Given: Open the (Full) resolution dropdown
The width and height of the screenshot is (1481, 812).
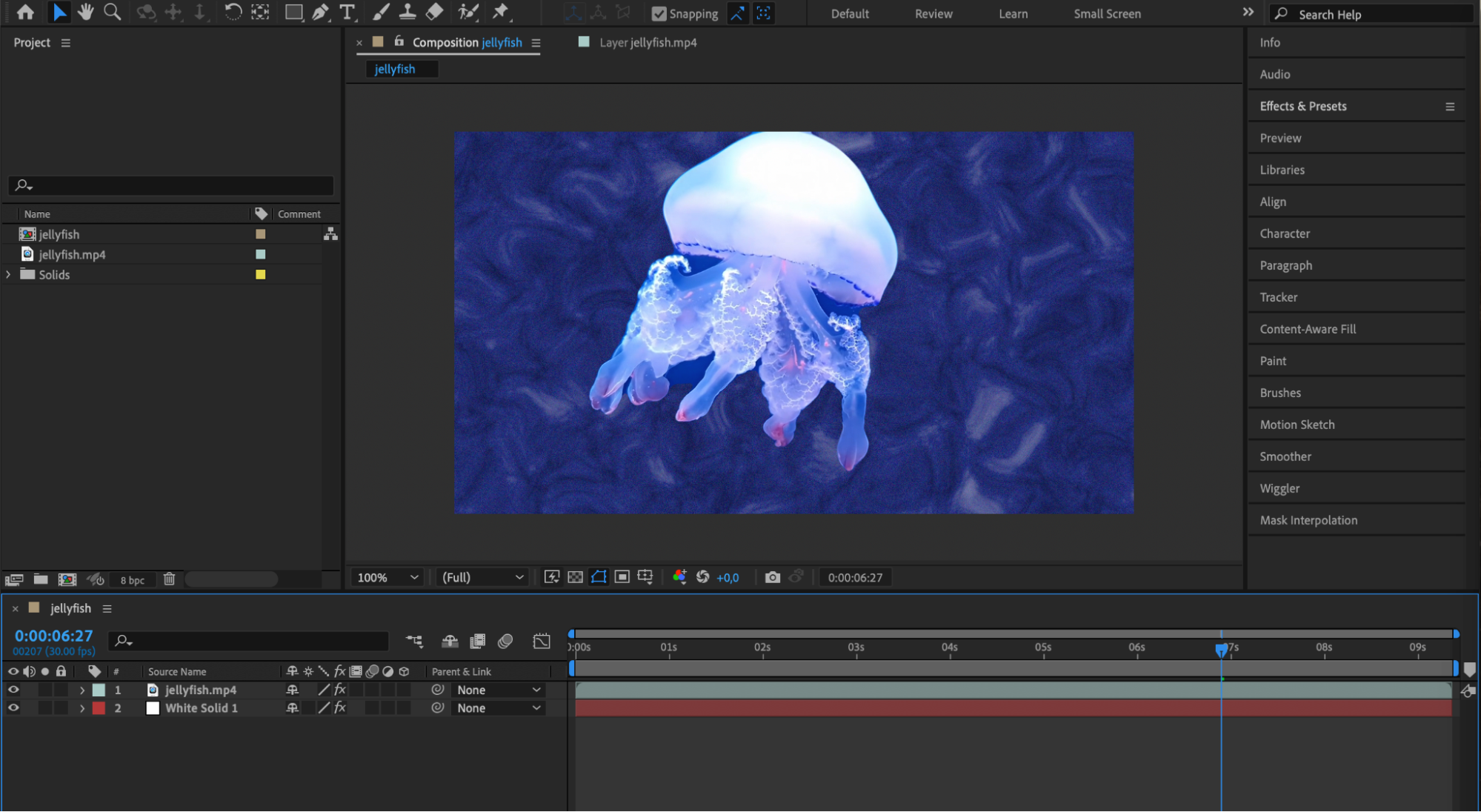Looking at the screenshot, I should pyautogui.click(x=482, y=577).
